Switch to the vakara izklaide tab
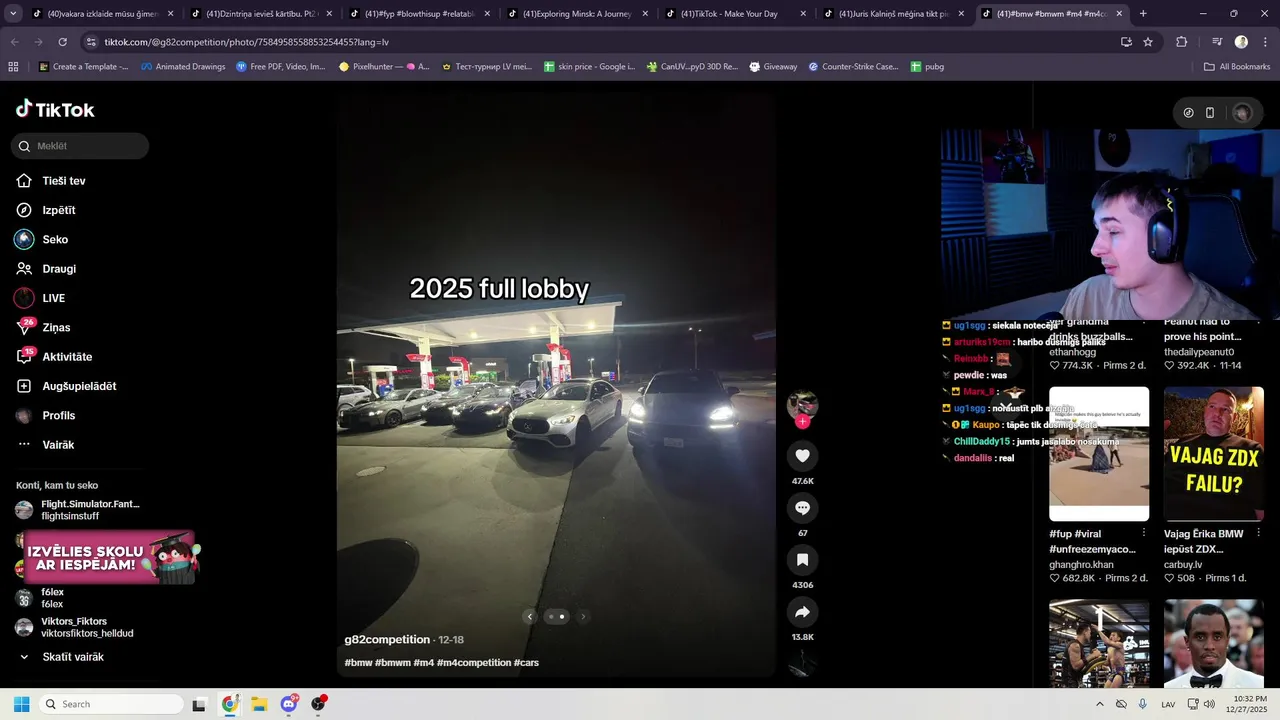This screenshot has height=720, width=1280. pyautogui.click(x=103, y=14)
